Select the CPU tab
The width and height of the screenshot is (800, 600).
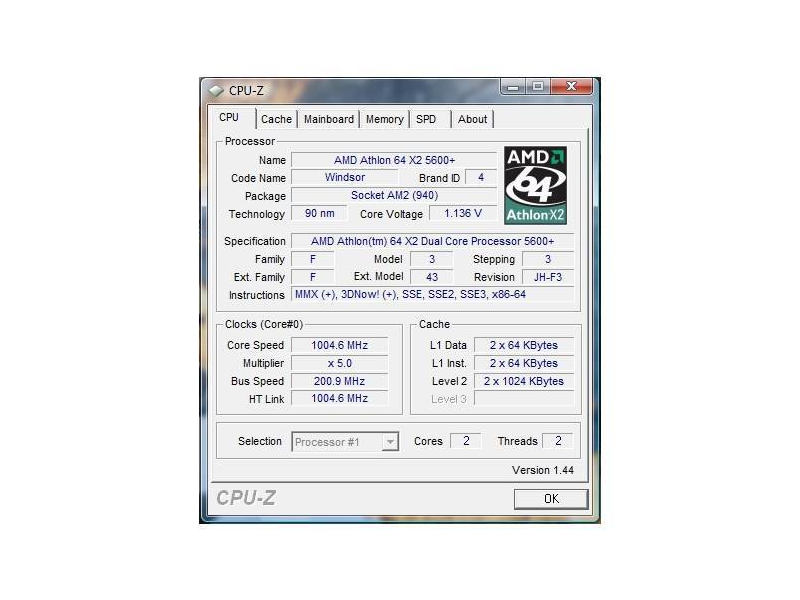pos(229,117)
